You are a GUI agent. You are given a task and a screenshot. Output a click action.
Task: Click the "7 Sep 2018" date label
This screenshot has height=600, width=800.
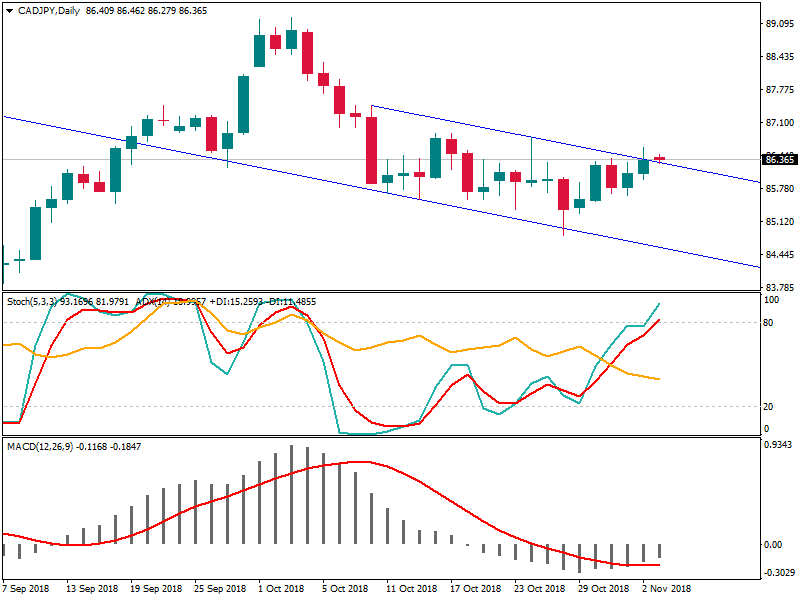[x=27, y=589]
